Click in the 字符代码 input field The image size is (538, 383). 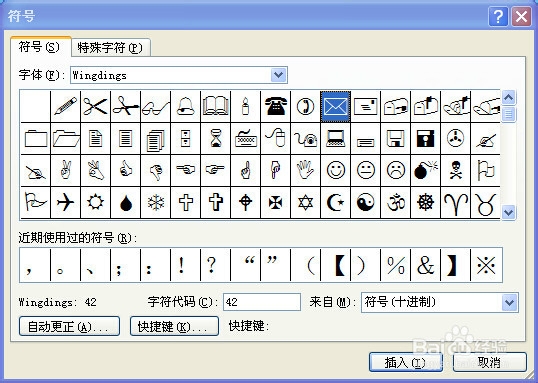[262, 302]
